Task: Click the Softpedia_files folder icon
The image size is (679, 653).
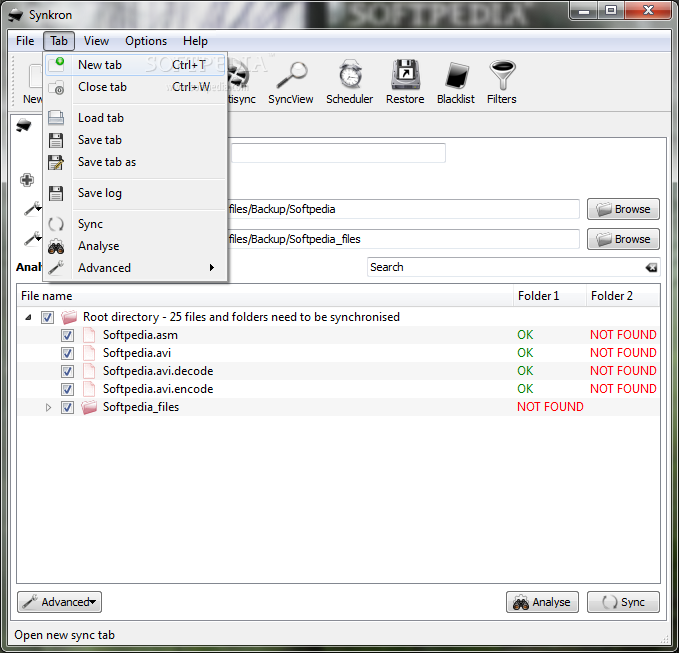Action: (x=89, y=407)
